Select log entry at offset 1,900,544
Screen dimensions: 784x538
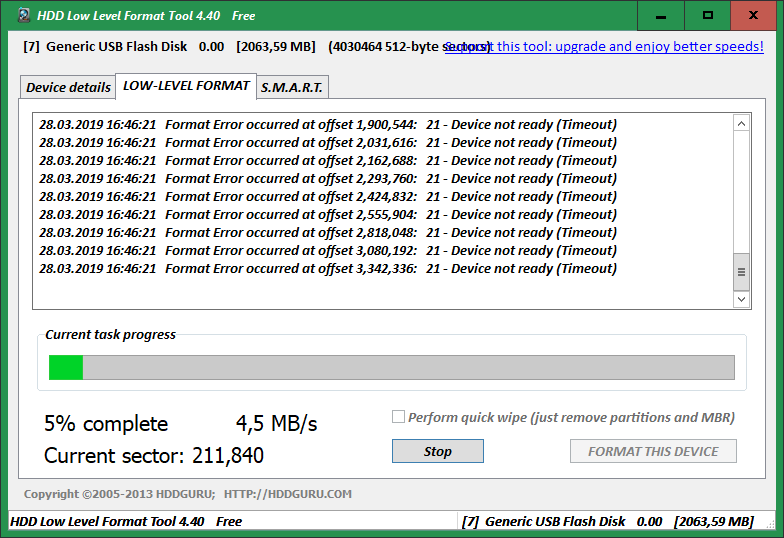tap(328, 124)
